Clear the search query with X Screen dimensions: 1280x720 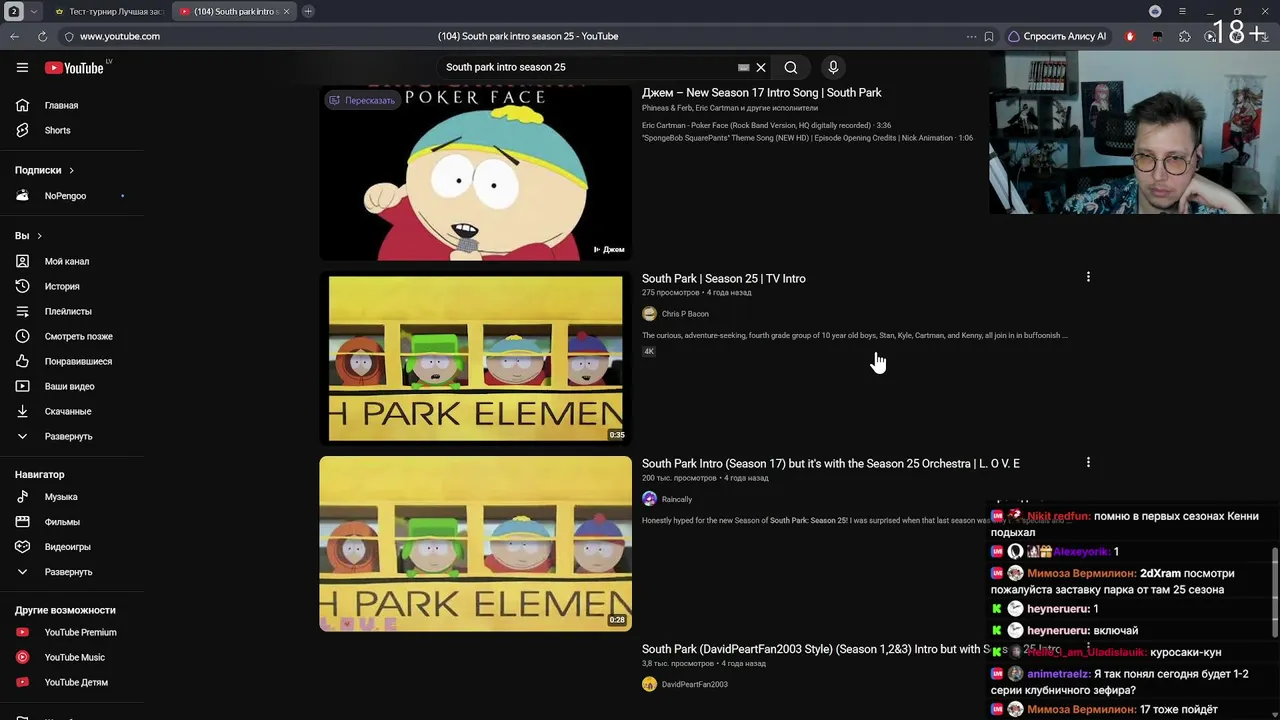coord(761,67)
